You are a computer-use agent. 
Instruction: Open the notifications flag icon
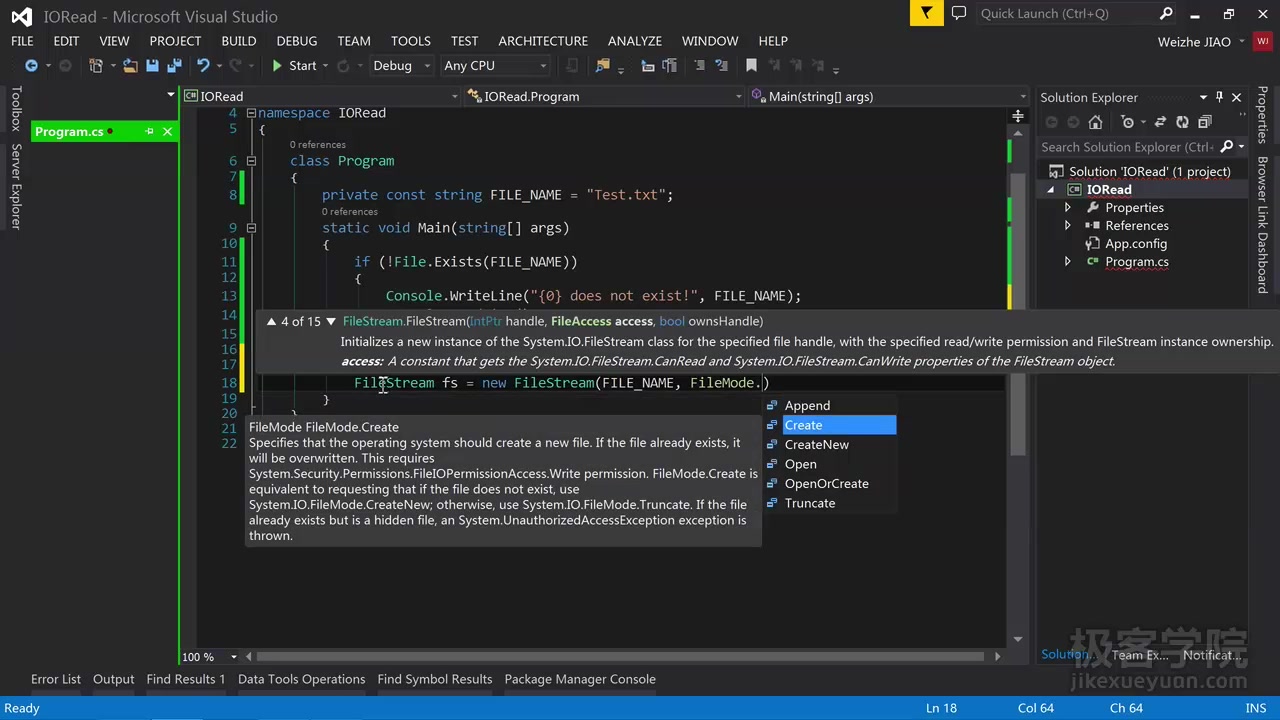[x=927, y=13]
